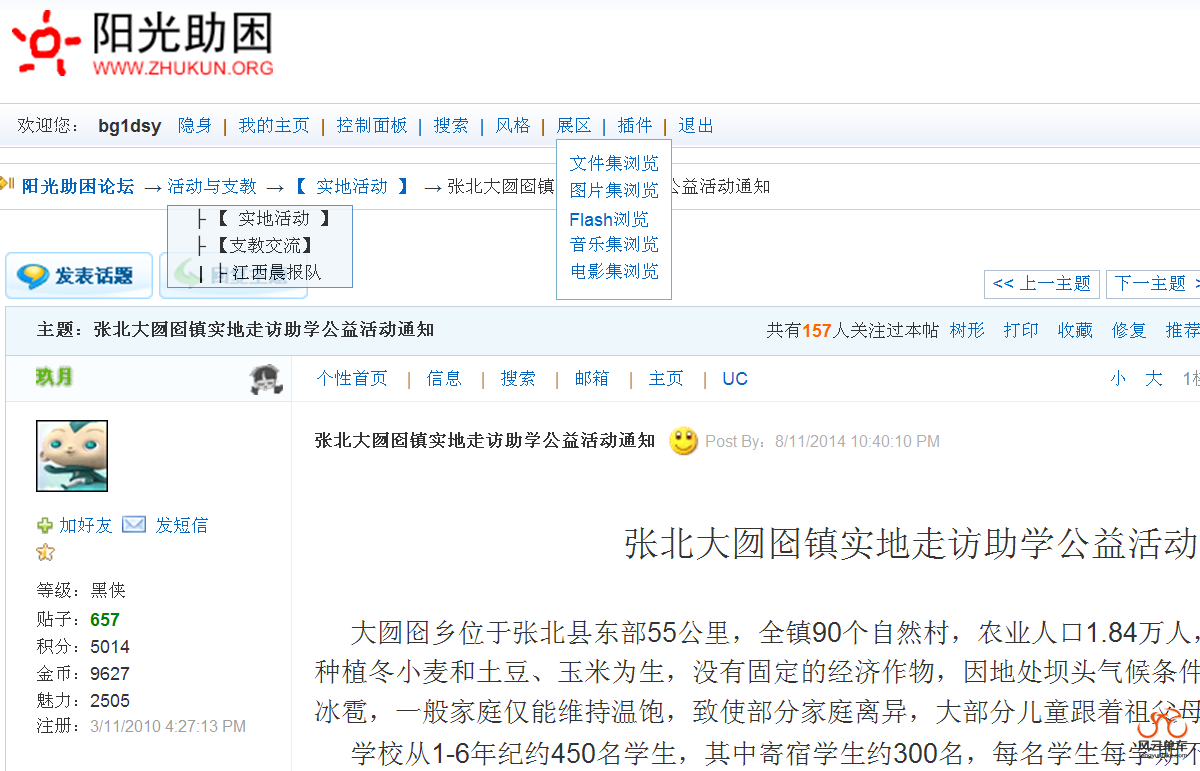The width and height of the screenshot is (1200, 771).
Task: Select 小 to shrink the font size
Action: 1118,378
